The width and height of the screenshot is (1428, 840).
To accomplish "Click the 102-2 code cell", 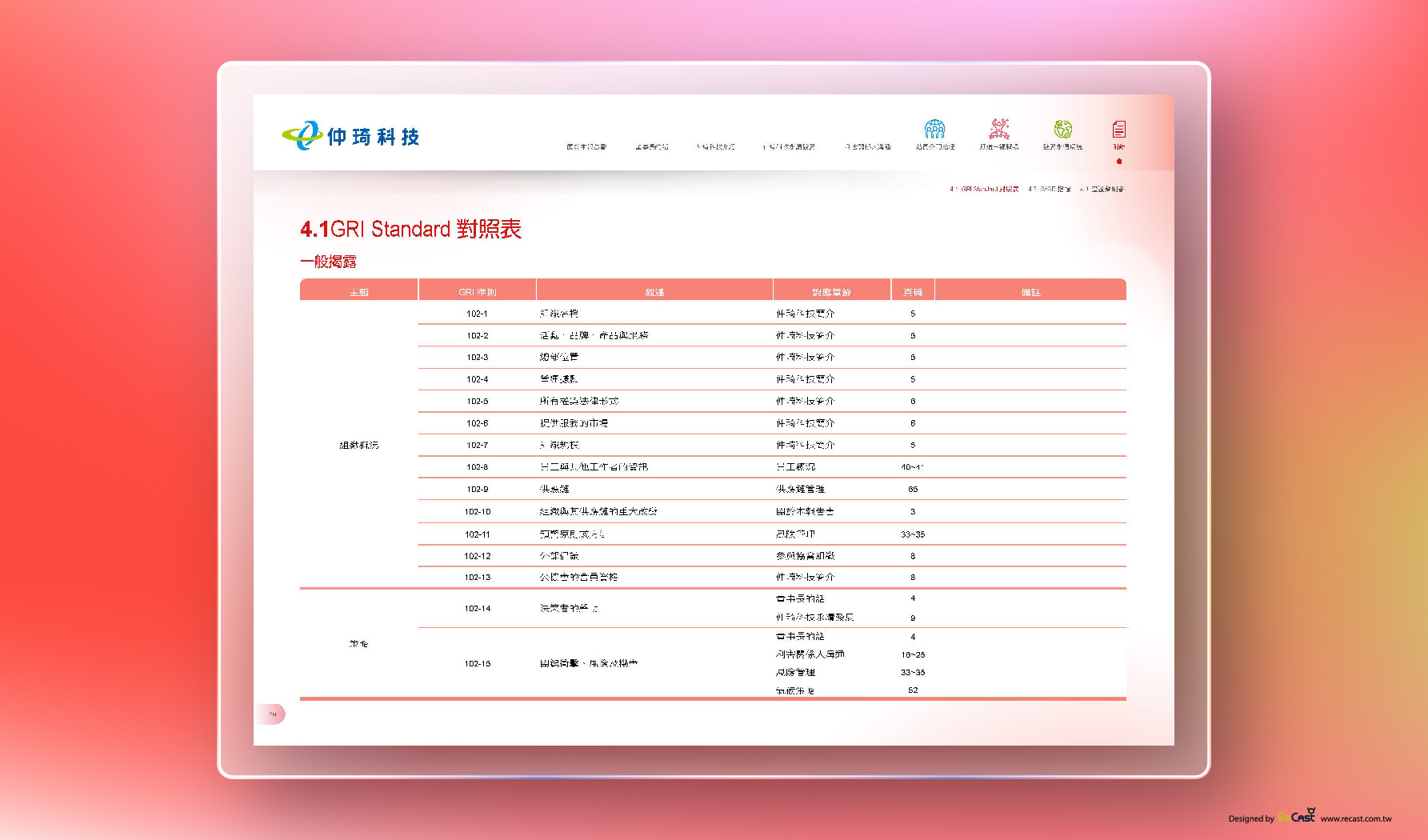I will tap(477, 335).
